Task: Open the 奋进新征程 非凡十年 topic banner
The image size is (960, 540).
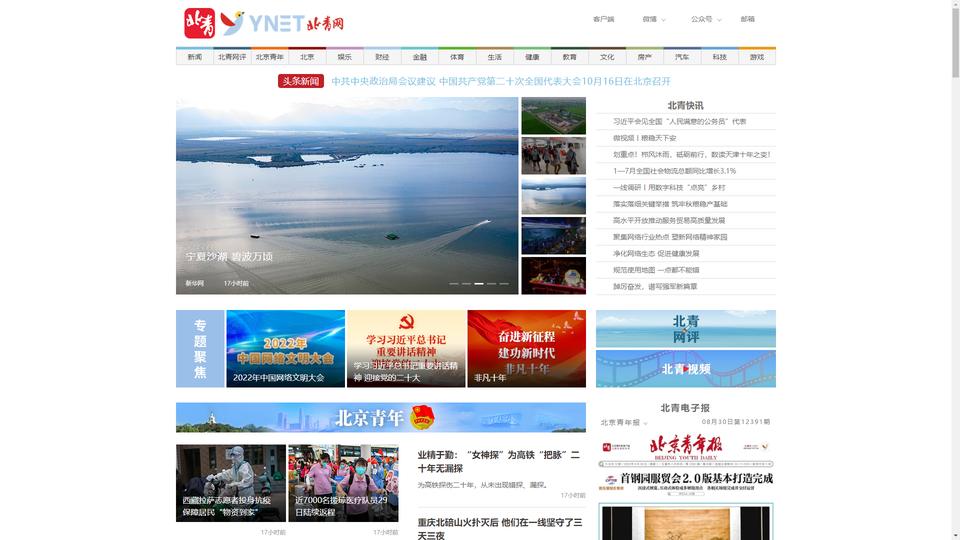Action: click(x=527, y=348)
